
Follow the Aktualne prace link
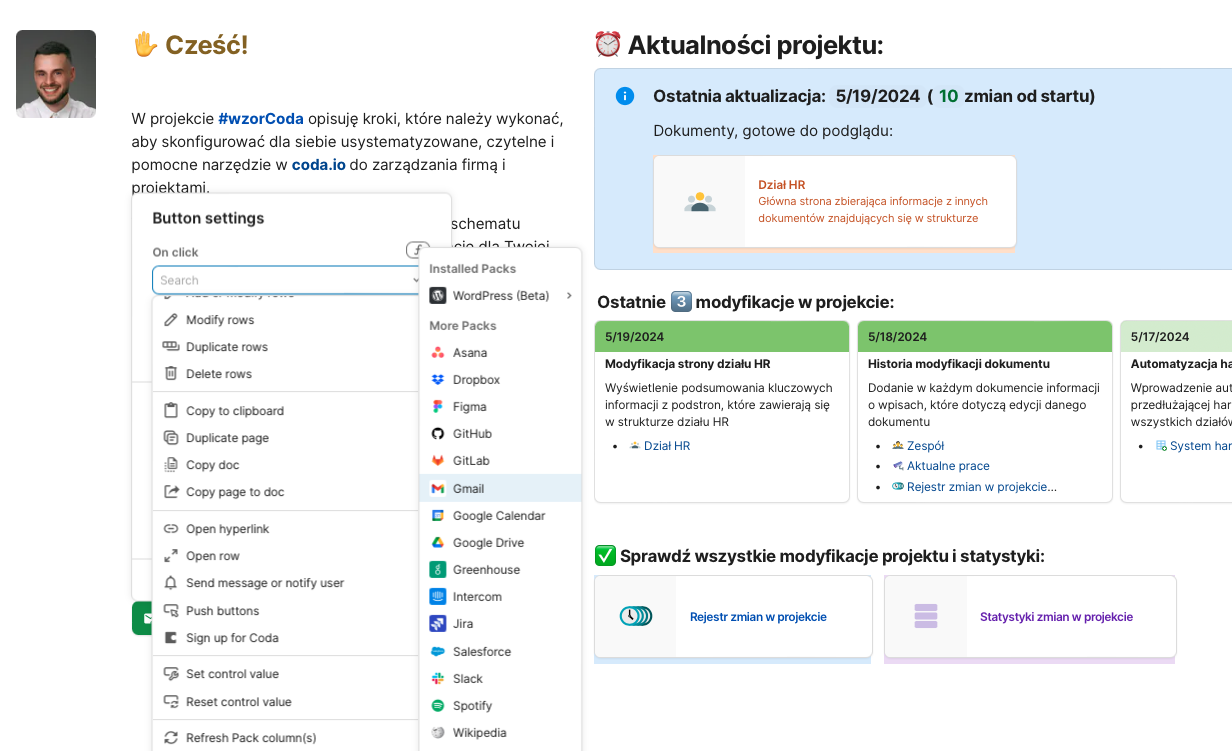947,466
